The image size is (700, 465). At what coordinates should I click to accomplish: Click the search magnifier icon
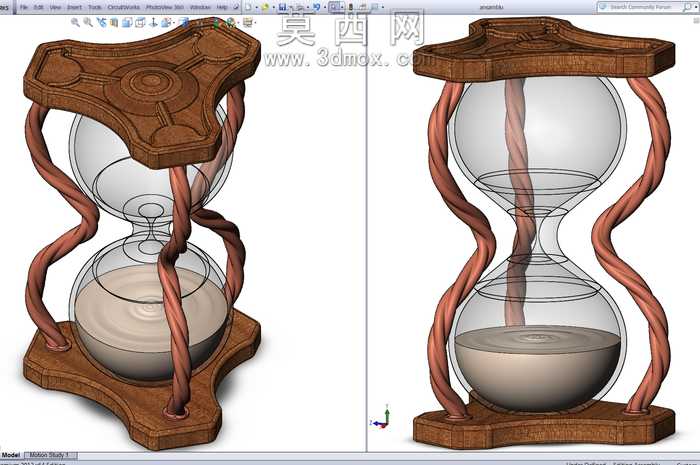pos(687,7)
